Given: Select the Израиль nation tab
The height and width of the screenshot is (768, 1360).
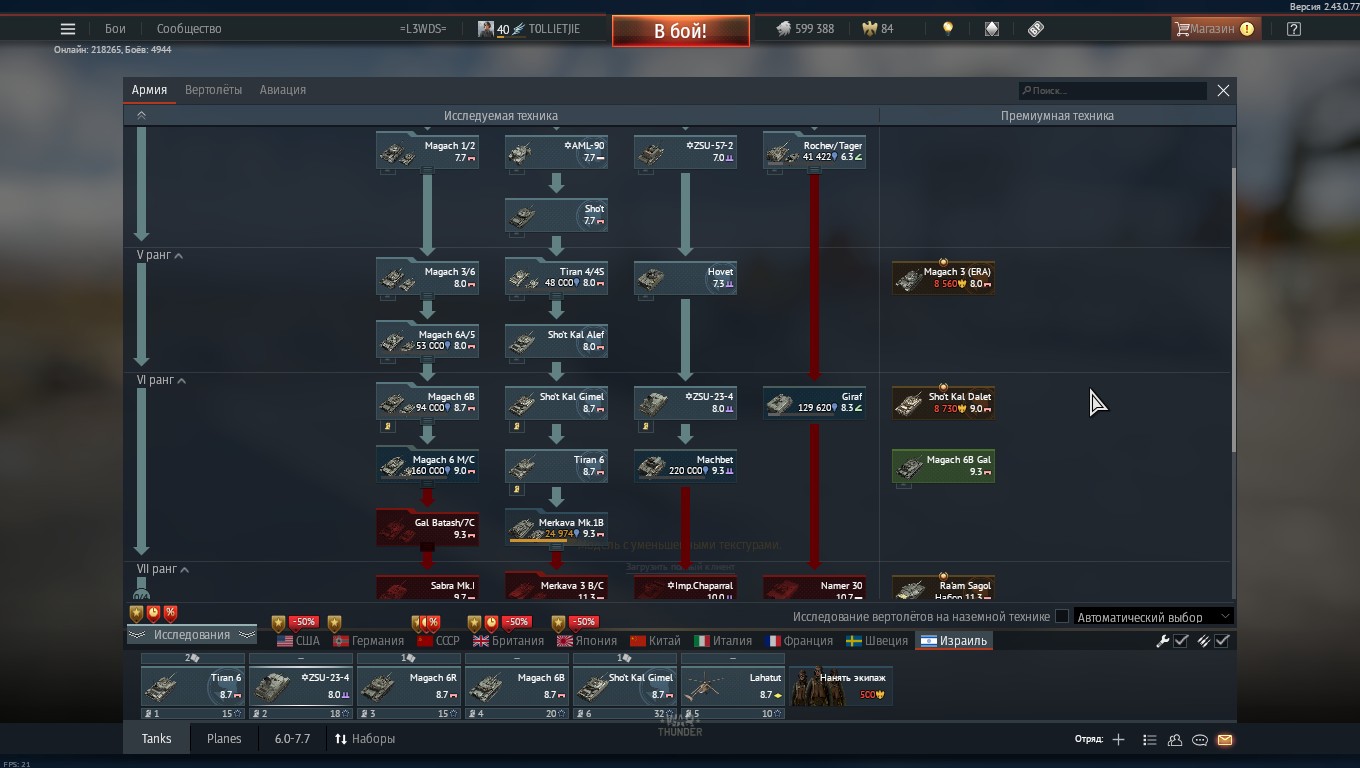Looking at the screenshot, I should (x=954, y=641).
